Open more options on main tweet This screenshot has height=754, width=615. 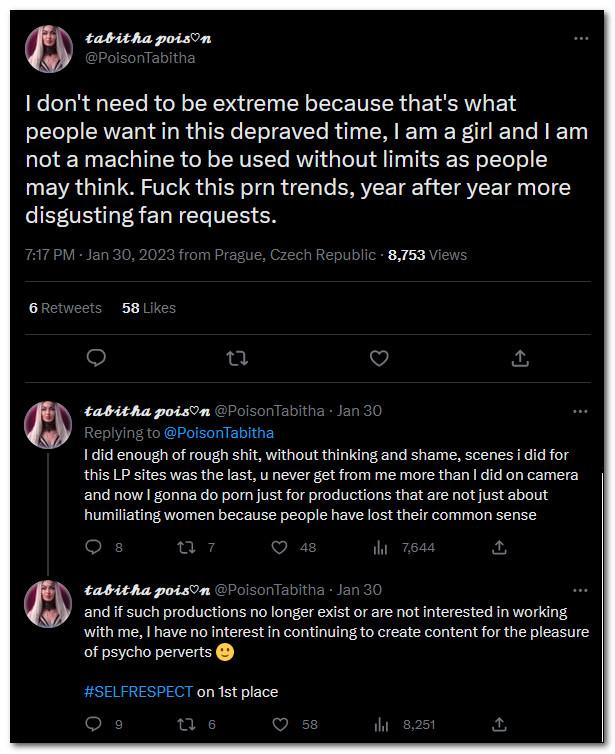click(x=580, y=38)
